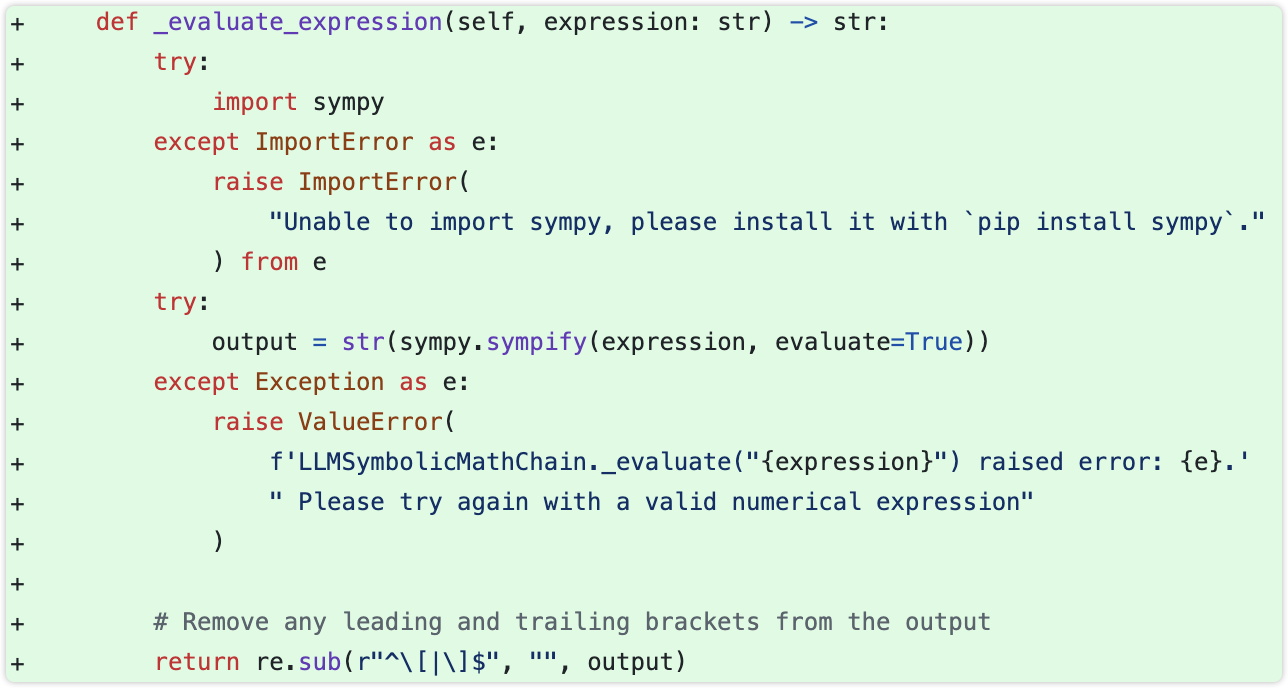Click the 'Remove any leading' comment
Viewport: 1288px width, 688px height.
(572, 622)
